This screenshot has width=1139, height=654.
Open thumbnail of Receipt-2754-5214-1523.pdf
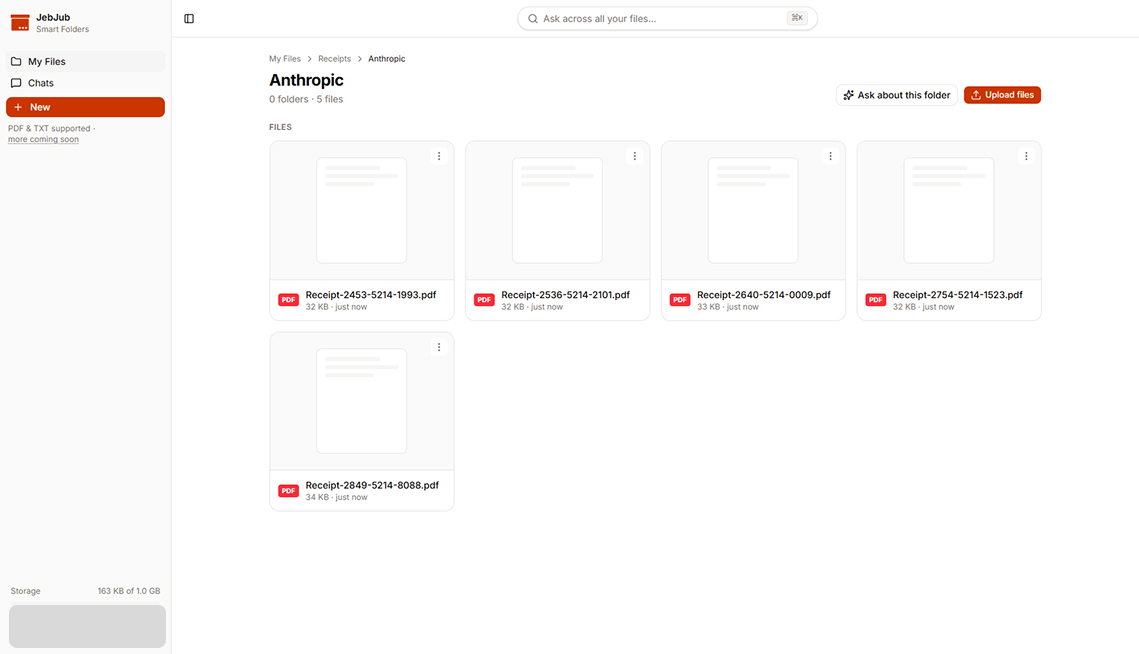(949, 211)
